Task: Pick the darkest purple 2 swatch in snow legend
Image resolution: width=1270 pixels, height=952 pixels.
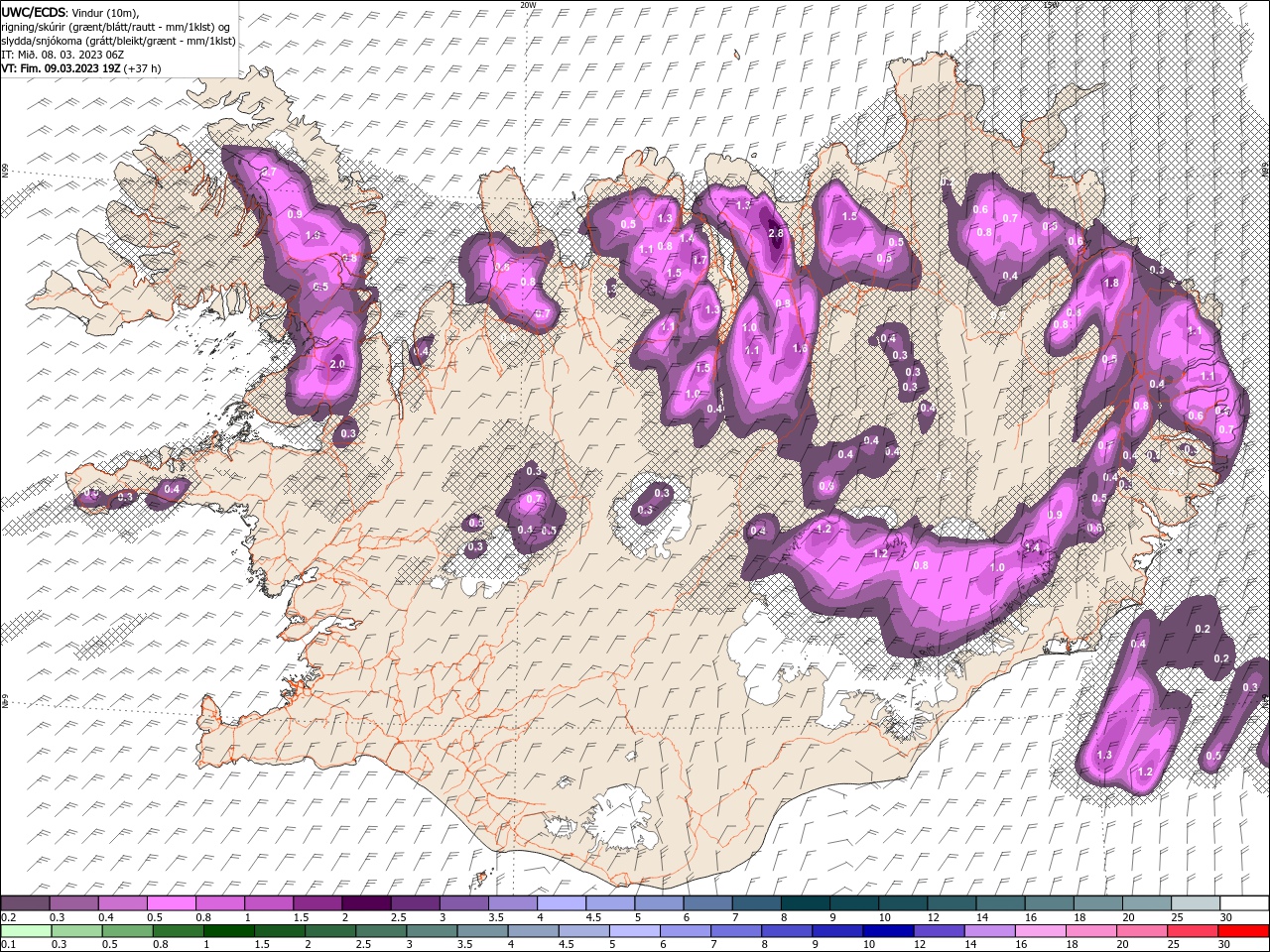Action: coord(365,903)
